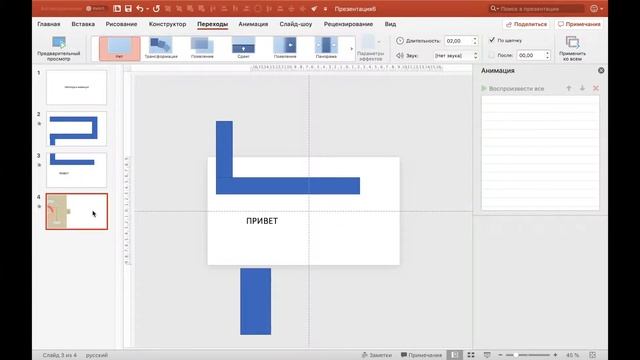Click the speaker icon beside Звук

coord(400,55)
